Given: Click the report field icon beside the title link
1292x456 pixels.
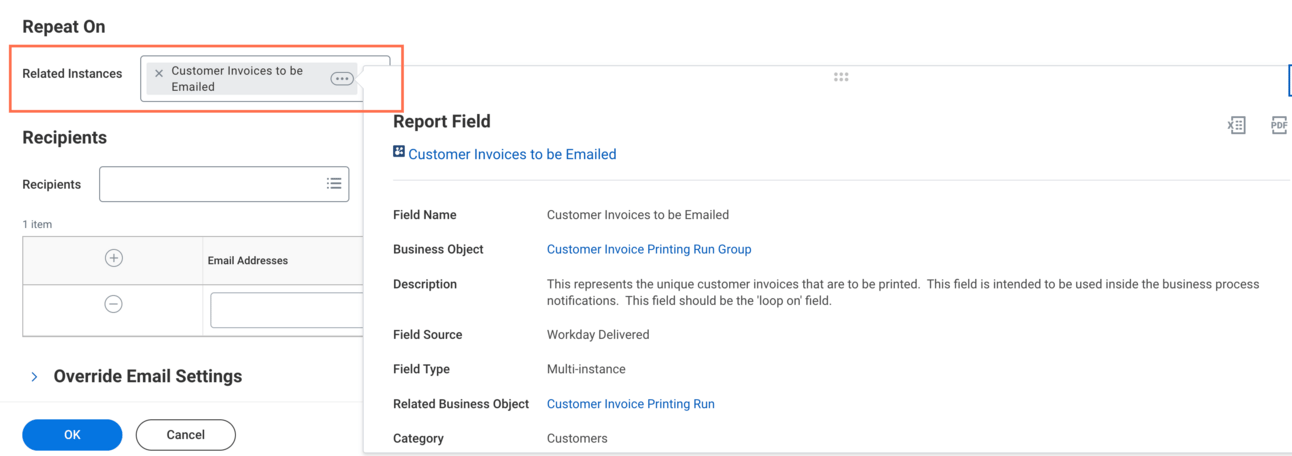Looking at the screenshot, I should (x=399, y=152).
